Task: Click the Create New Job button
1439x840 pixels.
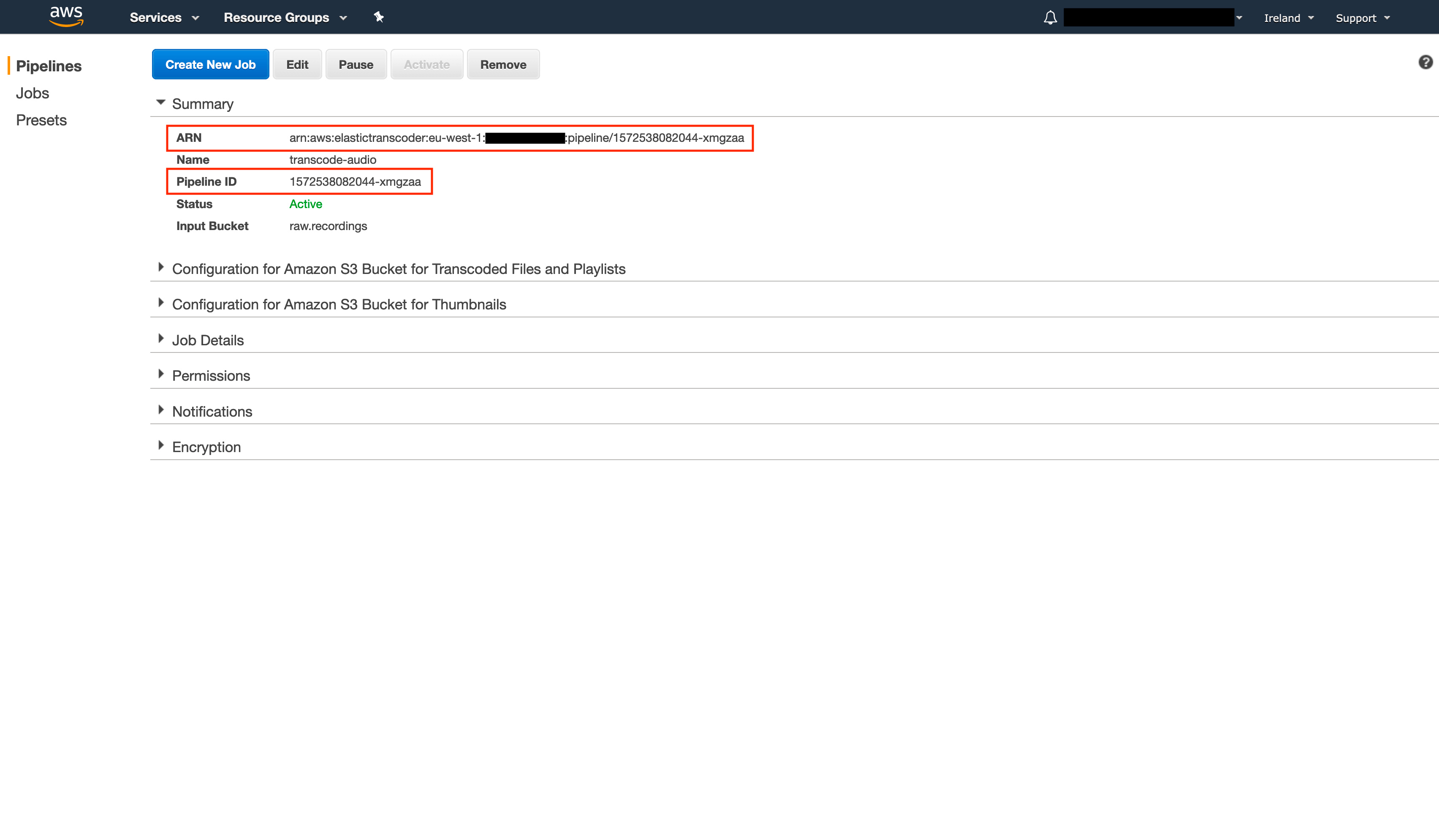Action: click(x=210, y=65)
